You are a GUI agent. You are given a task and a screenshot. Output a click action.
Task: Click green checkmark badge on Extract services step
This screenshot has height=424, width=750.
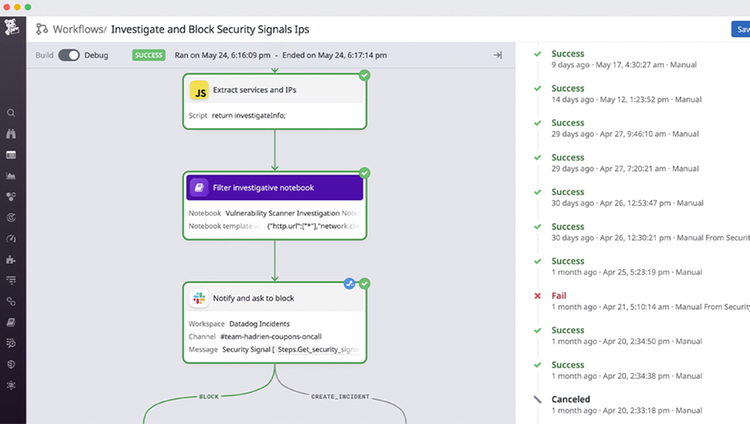click(x=364, y=75)
